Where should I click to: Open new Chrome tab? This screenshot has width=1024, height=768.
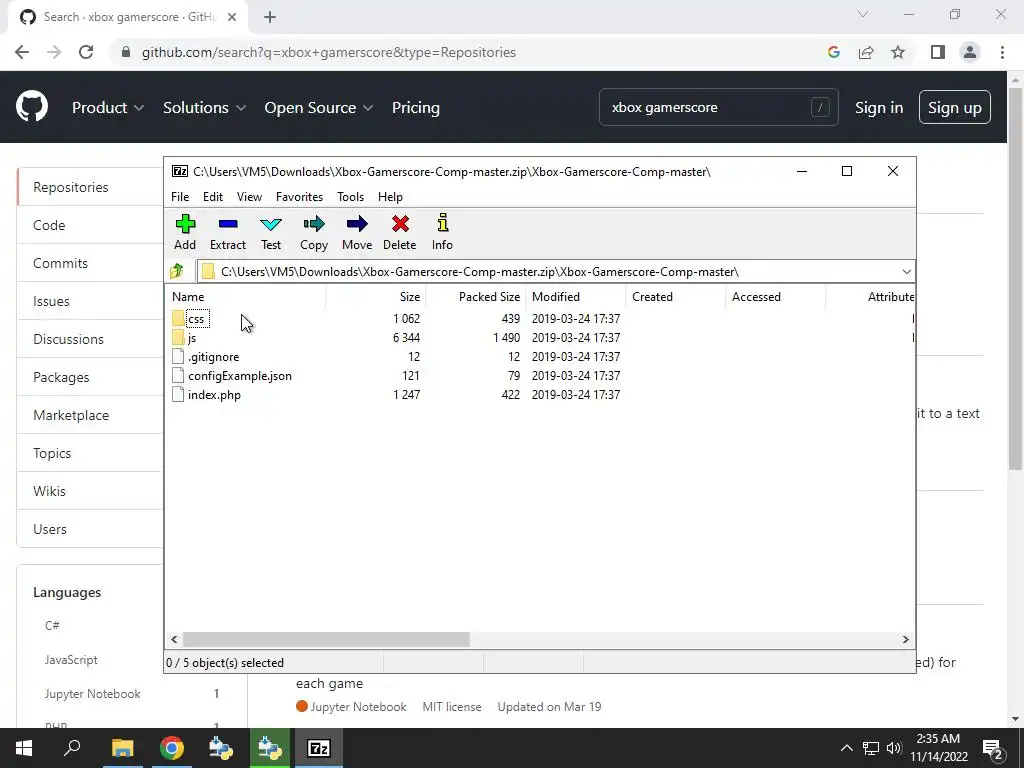(270, 17)
